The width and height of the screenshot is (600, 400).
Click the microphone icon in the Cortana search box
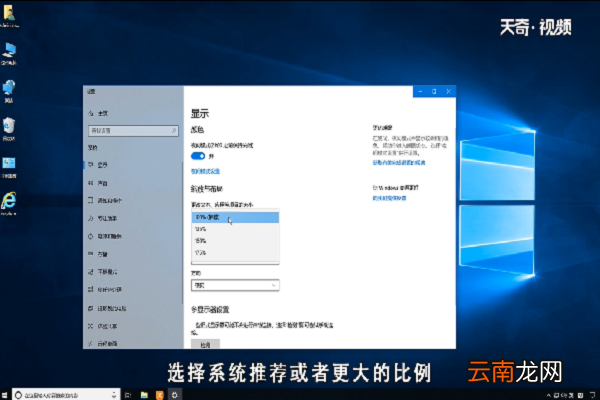click(x=114, y=395)
